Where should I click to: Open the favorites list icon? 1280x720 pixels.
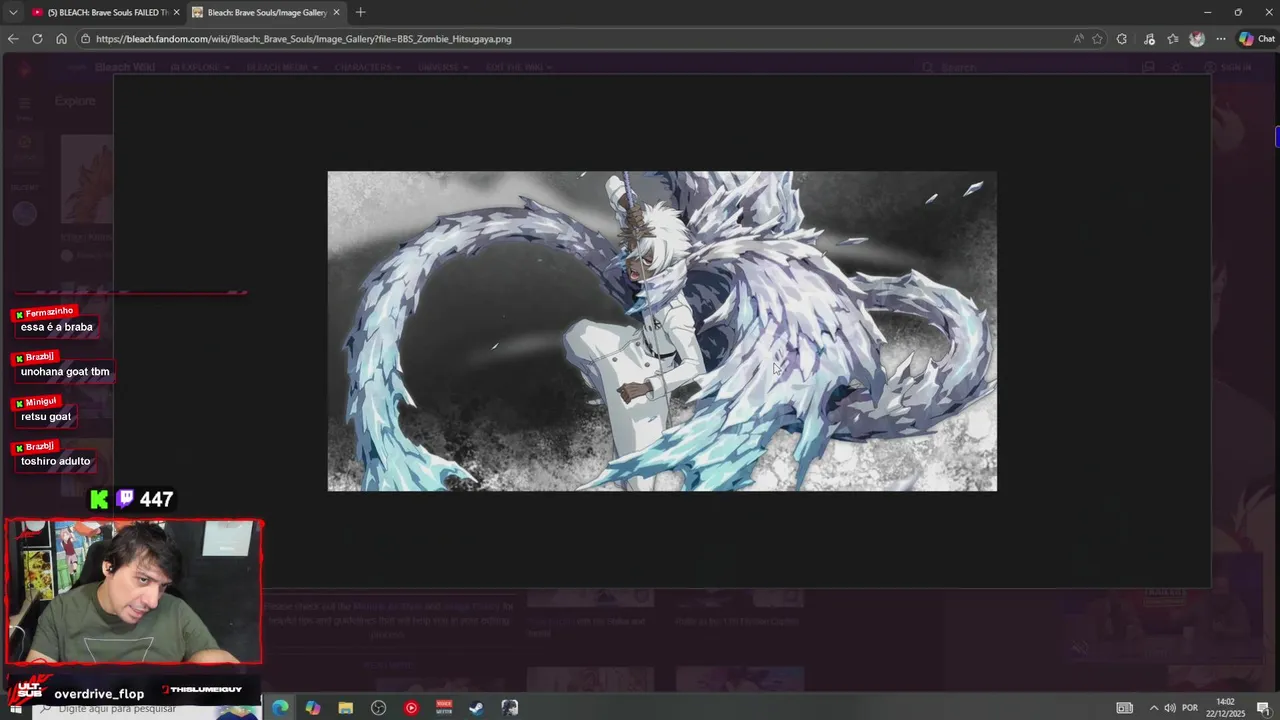coord(1173,39)
